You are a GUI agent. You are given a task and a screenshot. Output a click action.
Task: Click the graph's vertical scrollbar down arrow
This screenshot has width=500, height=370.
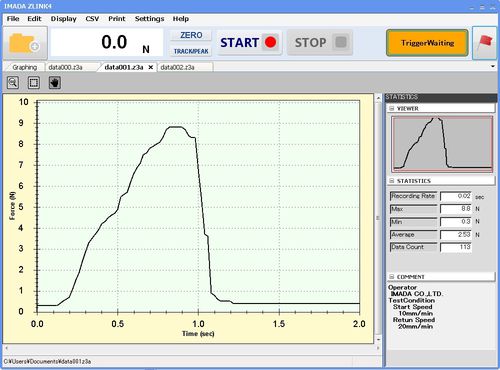click(378, 339)
